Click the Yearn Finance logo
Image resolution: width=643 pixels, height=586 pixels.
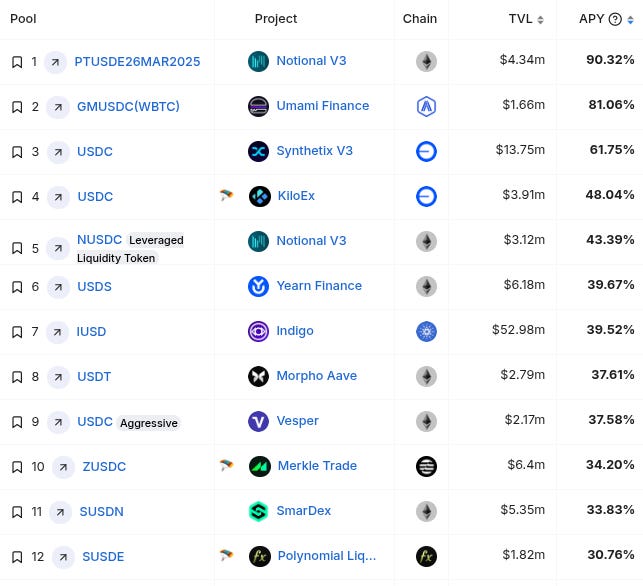coord(258,286)
